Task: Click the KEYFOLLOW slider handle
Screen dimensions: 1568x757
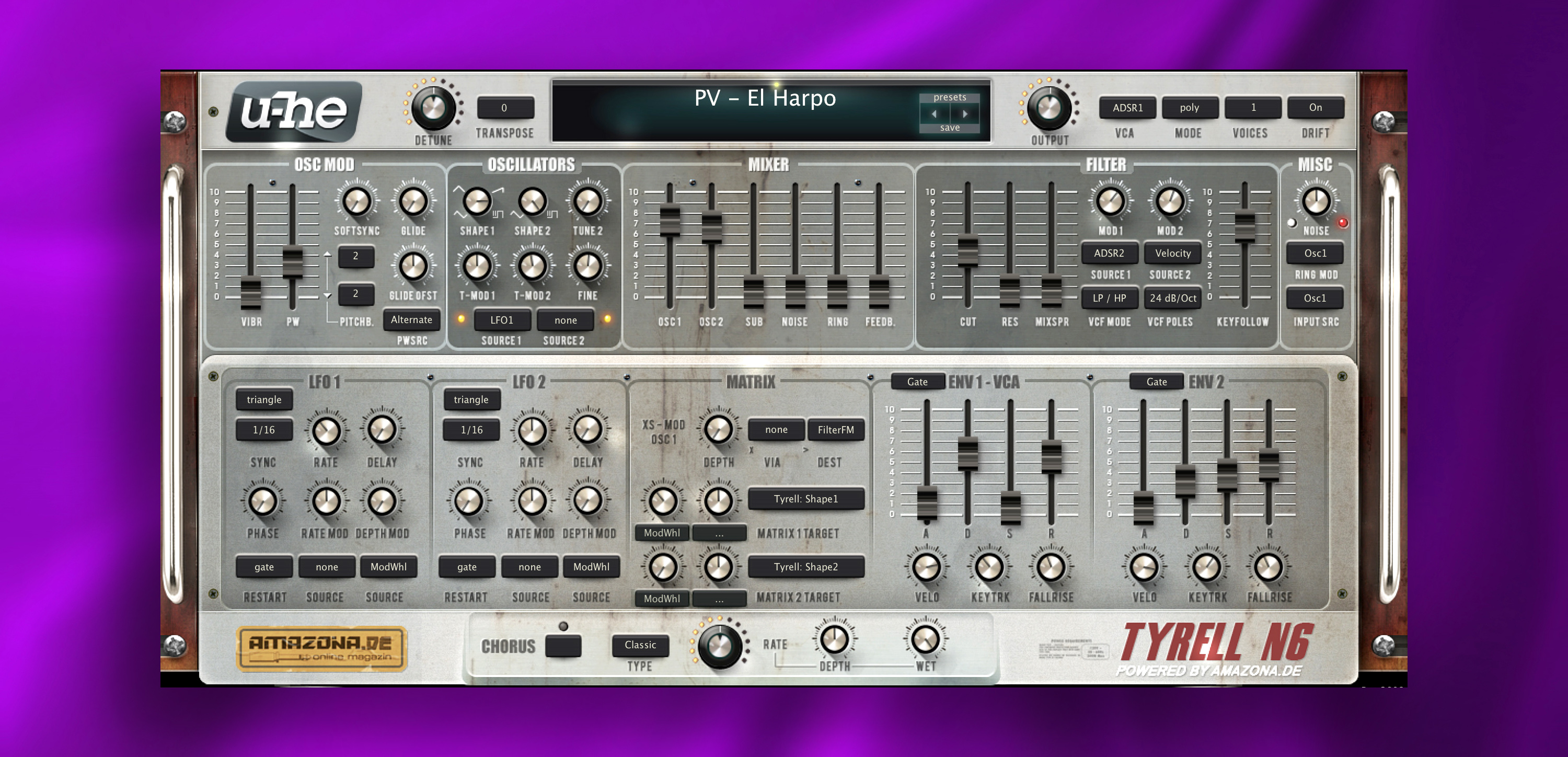Action: (1244, 225)
